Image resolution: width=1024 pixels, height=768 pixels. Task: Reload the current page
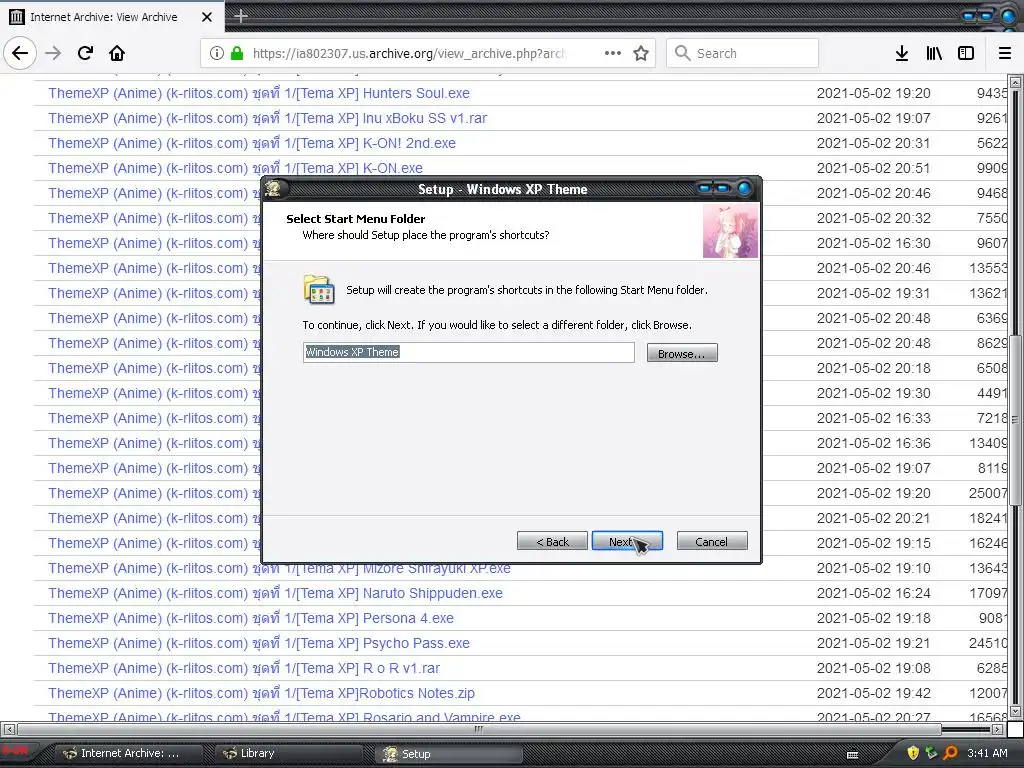86,53
